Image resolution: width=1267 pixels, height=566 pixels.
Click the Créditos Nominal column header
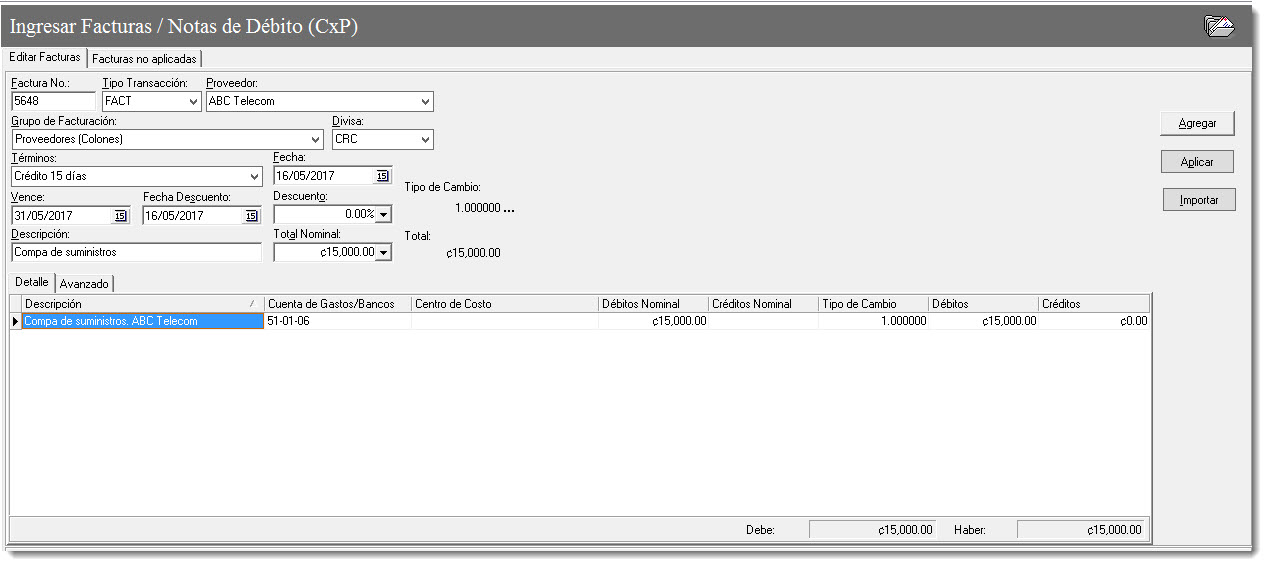tap(763, 304)
